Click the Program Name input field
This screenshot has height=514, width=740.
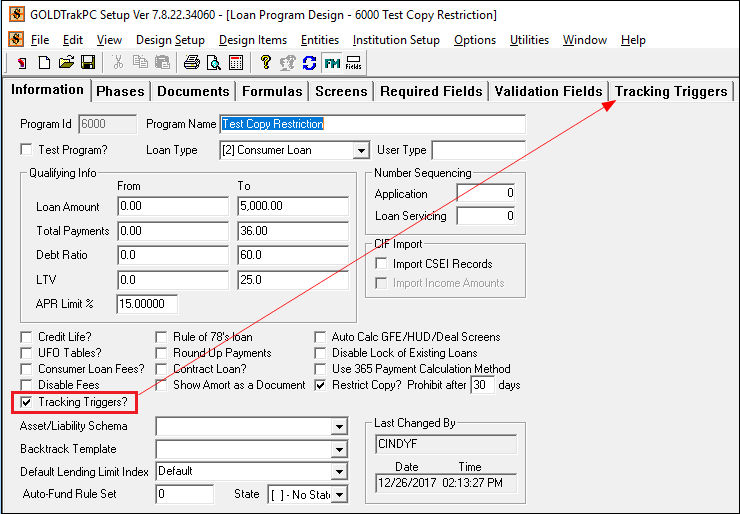(x=372, y=124)
